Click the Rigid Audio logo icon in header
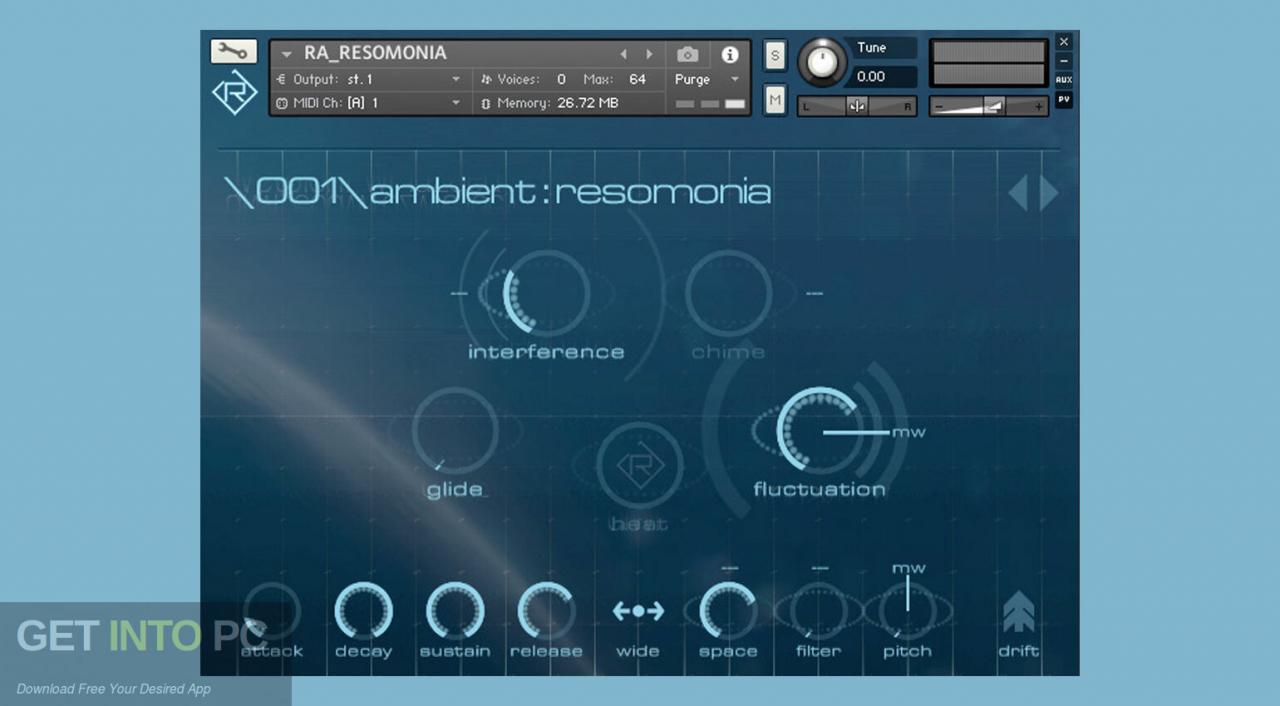 point(234,94)
